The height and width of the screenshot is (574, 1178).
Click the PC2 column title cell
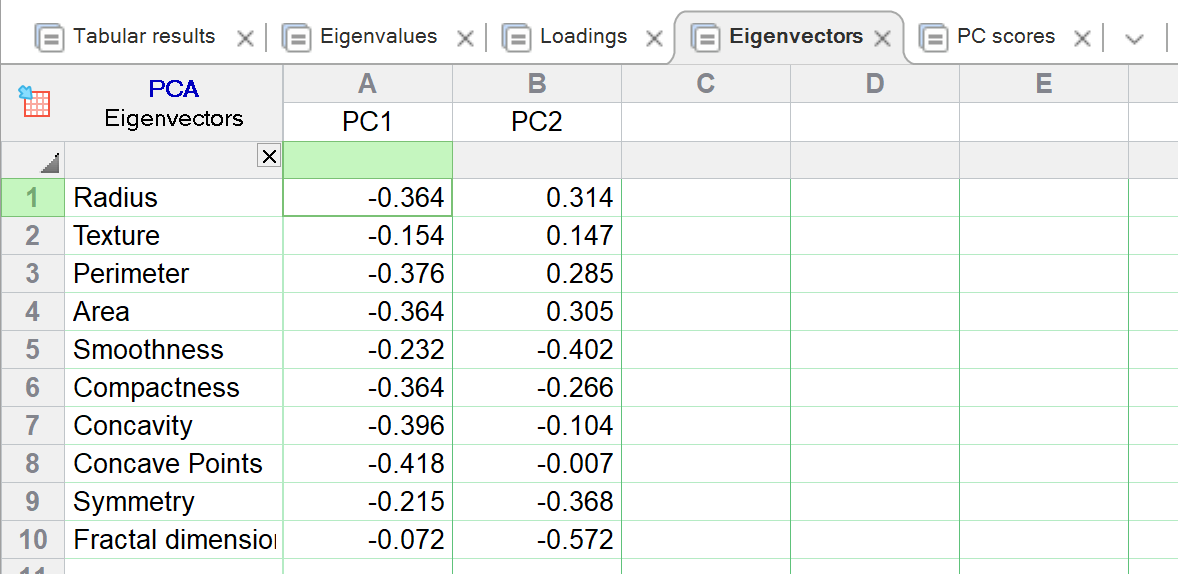coord(536,122)
